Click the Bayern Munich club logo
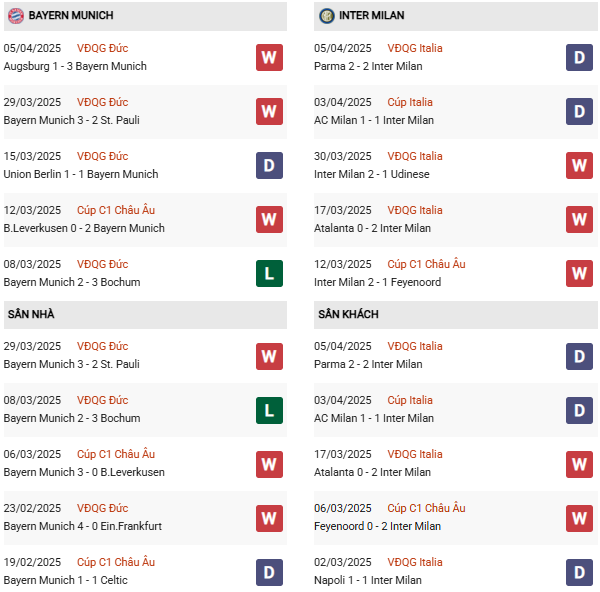The width and height of the screenshot is (600, 592). pyautogui.click(x=15, y=16)
